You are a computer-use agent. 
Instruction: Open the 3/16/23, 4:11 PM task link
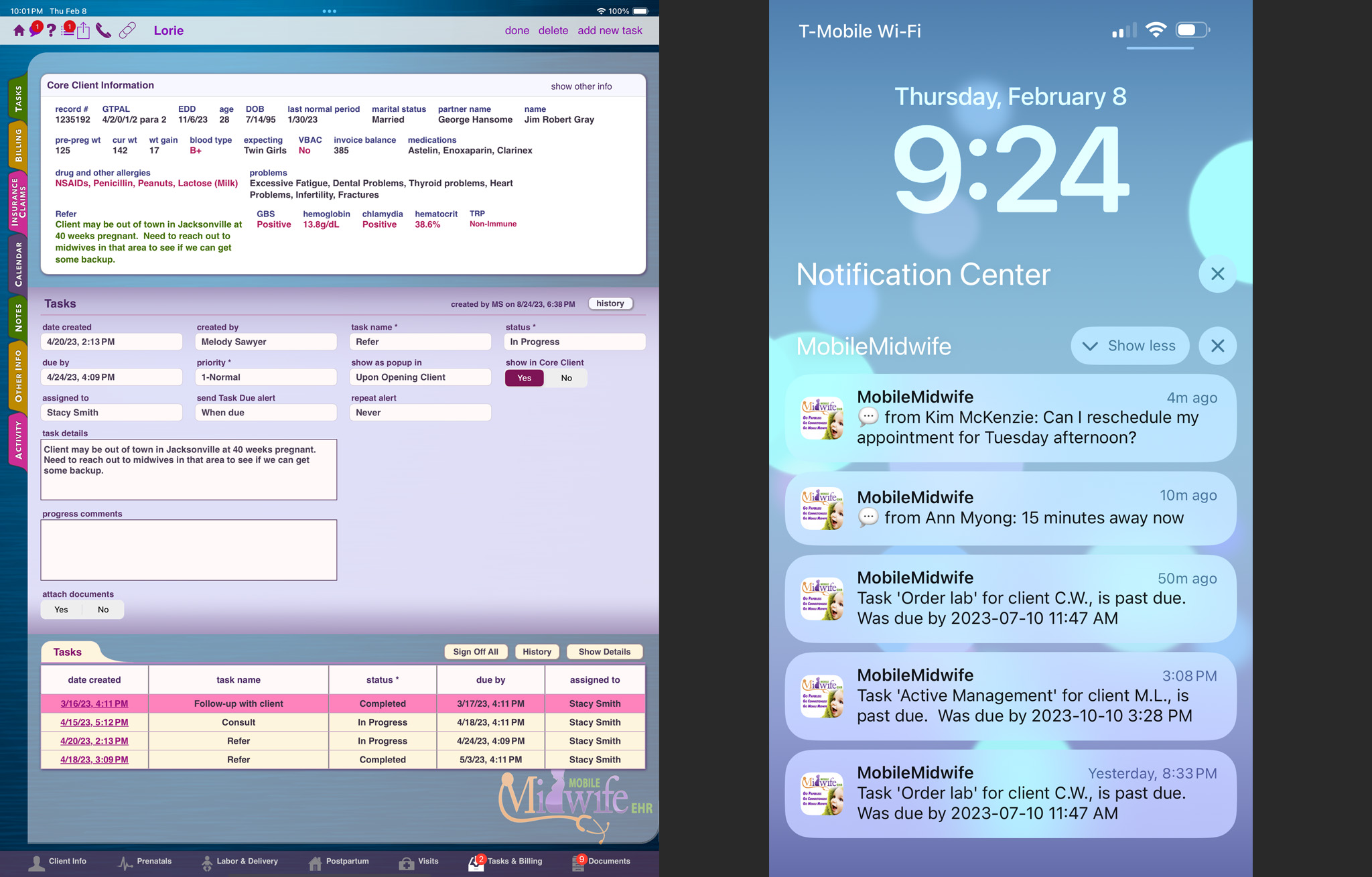(94, 703)
